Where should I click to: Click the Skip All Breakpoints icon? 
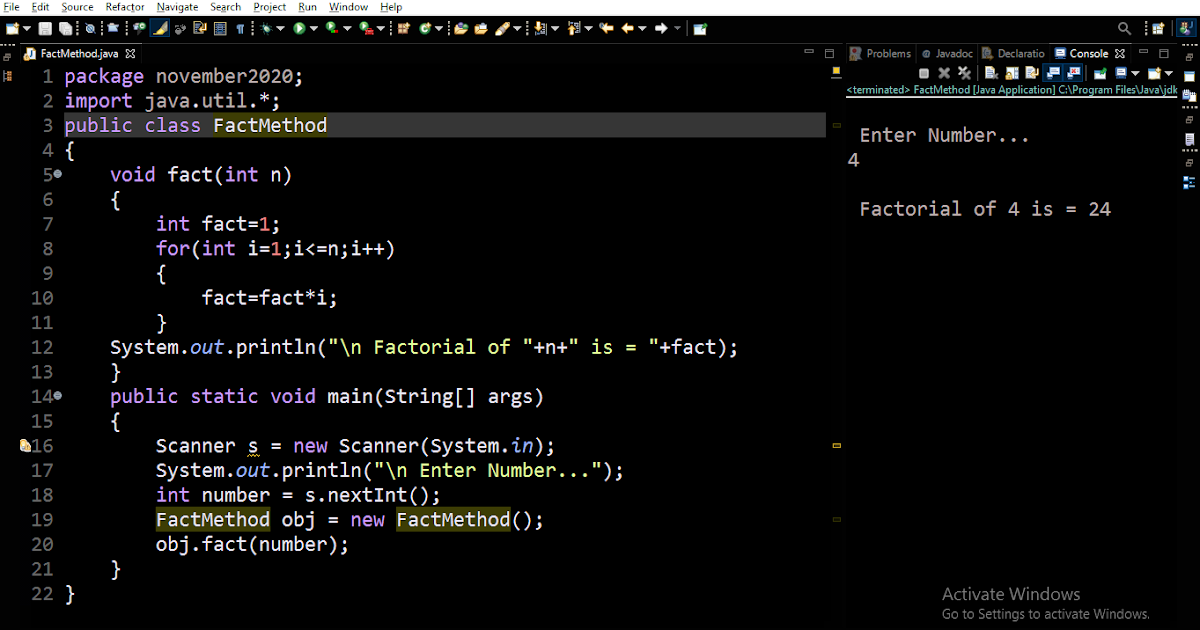pos(91,28)
